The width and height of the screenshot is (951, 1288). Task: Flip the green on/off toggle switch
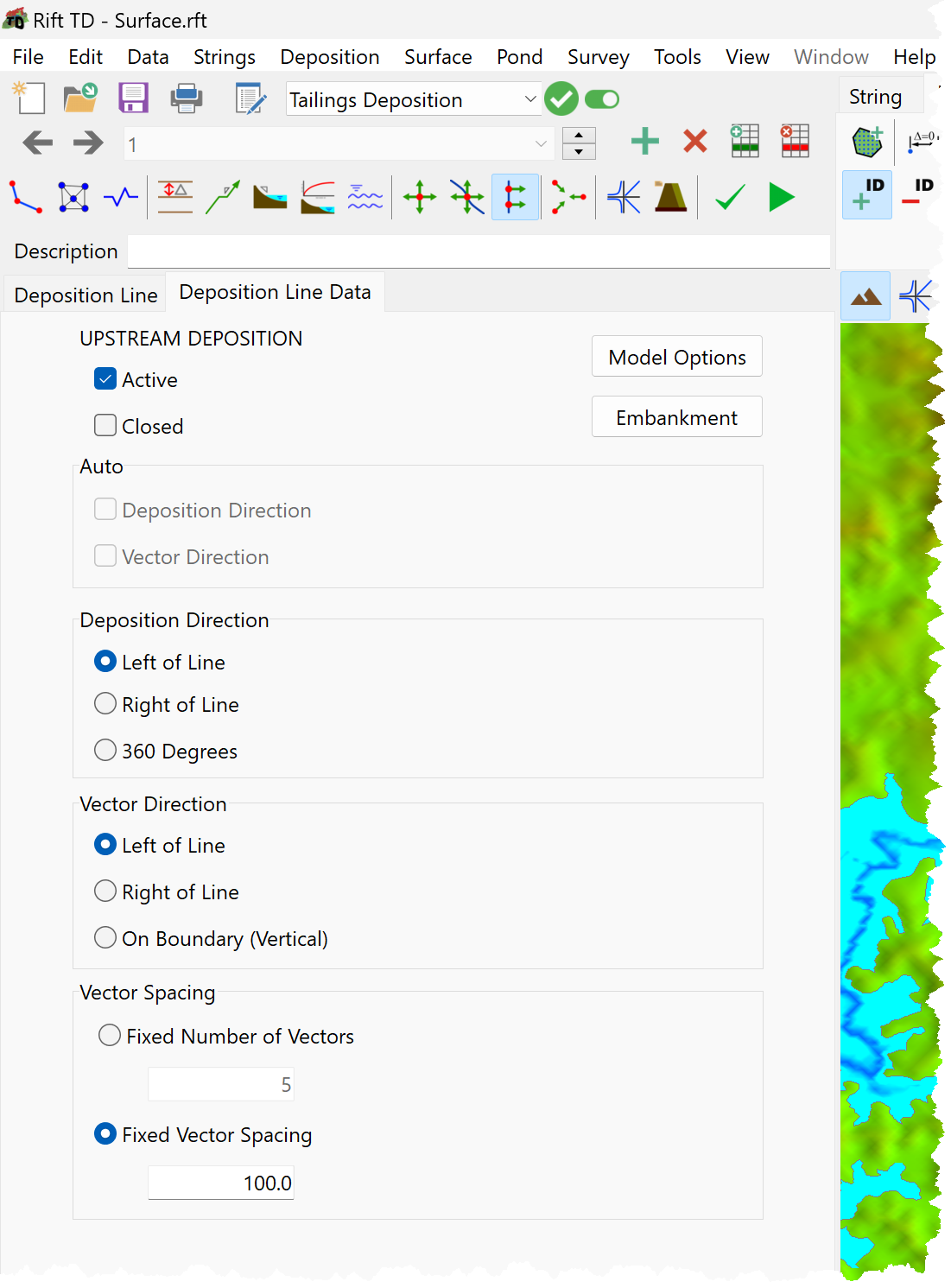coord(602,99)
